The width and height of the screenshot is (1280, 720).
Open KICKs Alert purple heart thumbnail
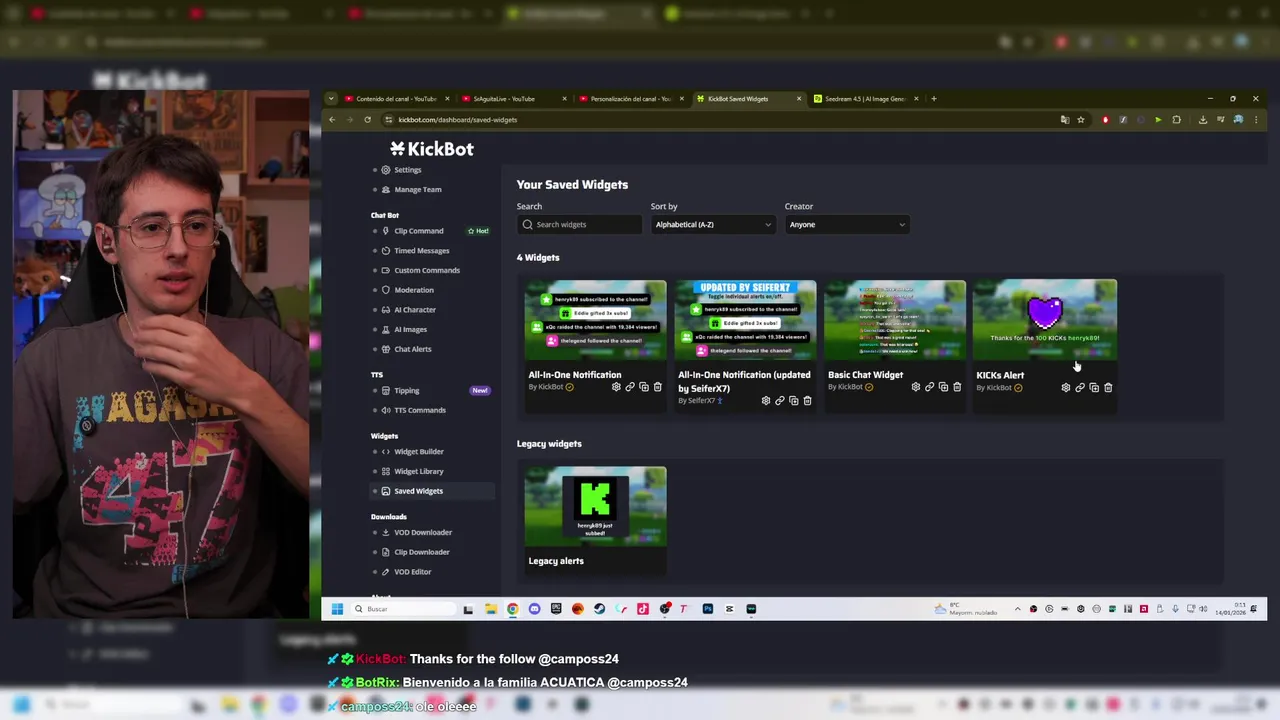[x=1045, y=320]
